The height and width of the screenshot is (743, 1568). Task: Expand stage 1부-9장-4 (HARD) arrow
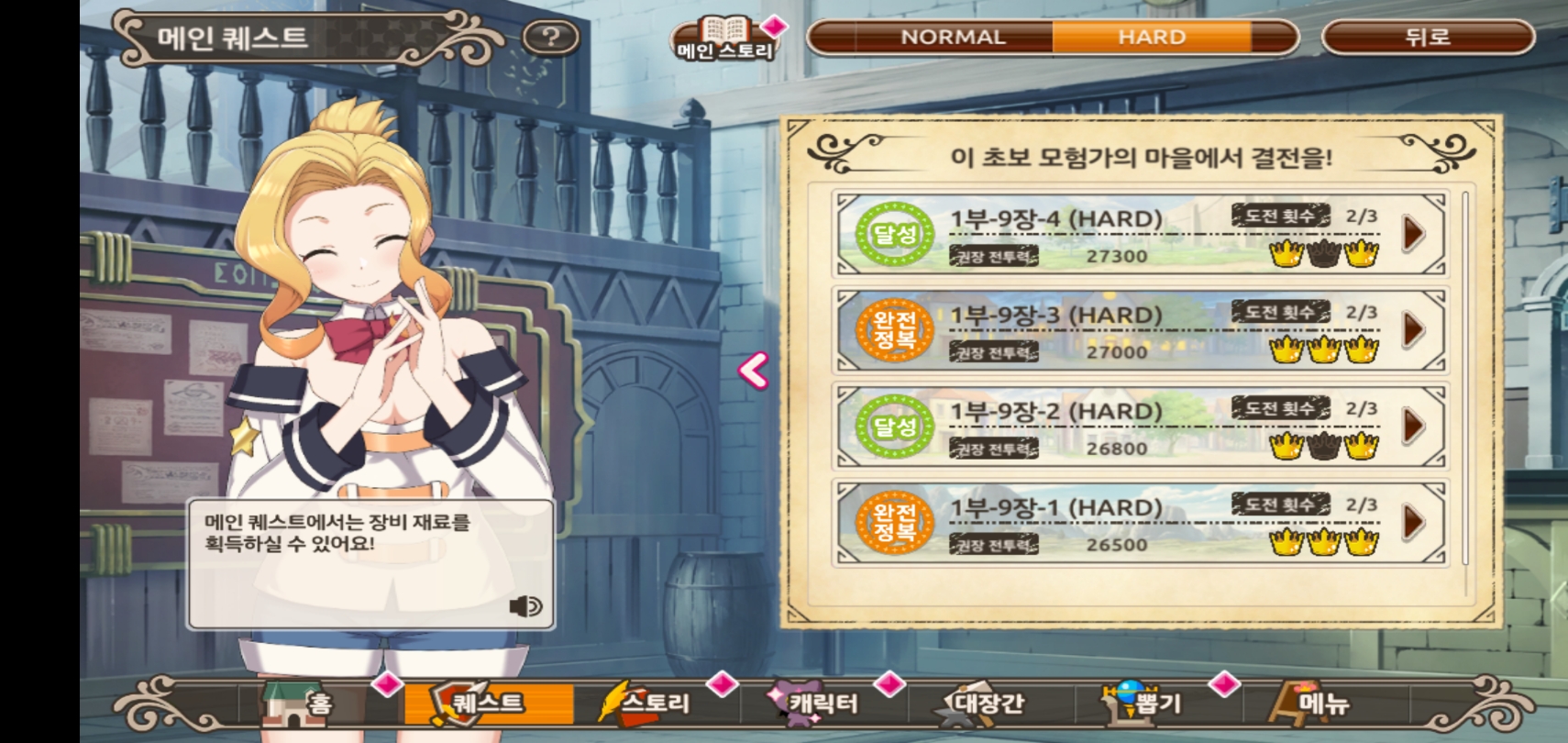point(1413,234)
